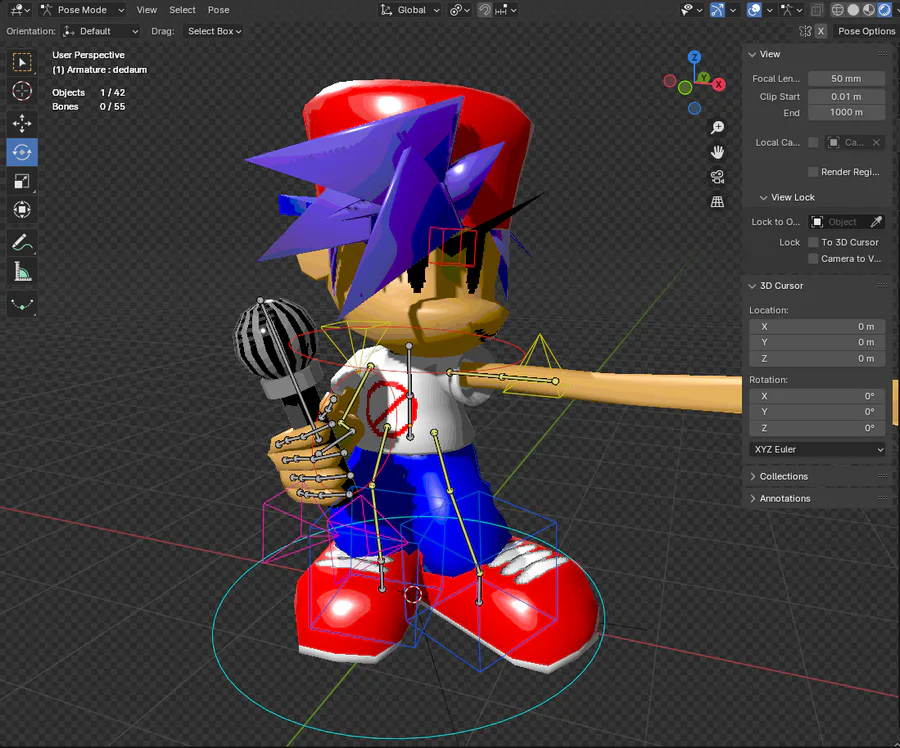Click the blue Z axis gizmo handle
This screenshot has width=900, height=748.
(695, 57)
